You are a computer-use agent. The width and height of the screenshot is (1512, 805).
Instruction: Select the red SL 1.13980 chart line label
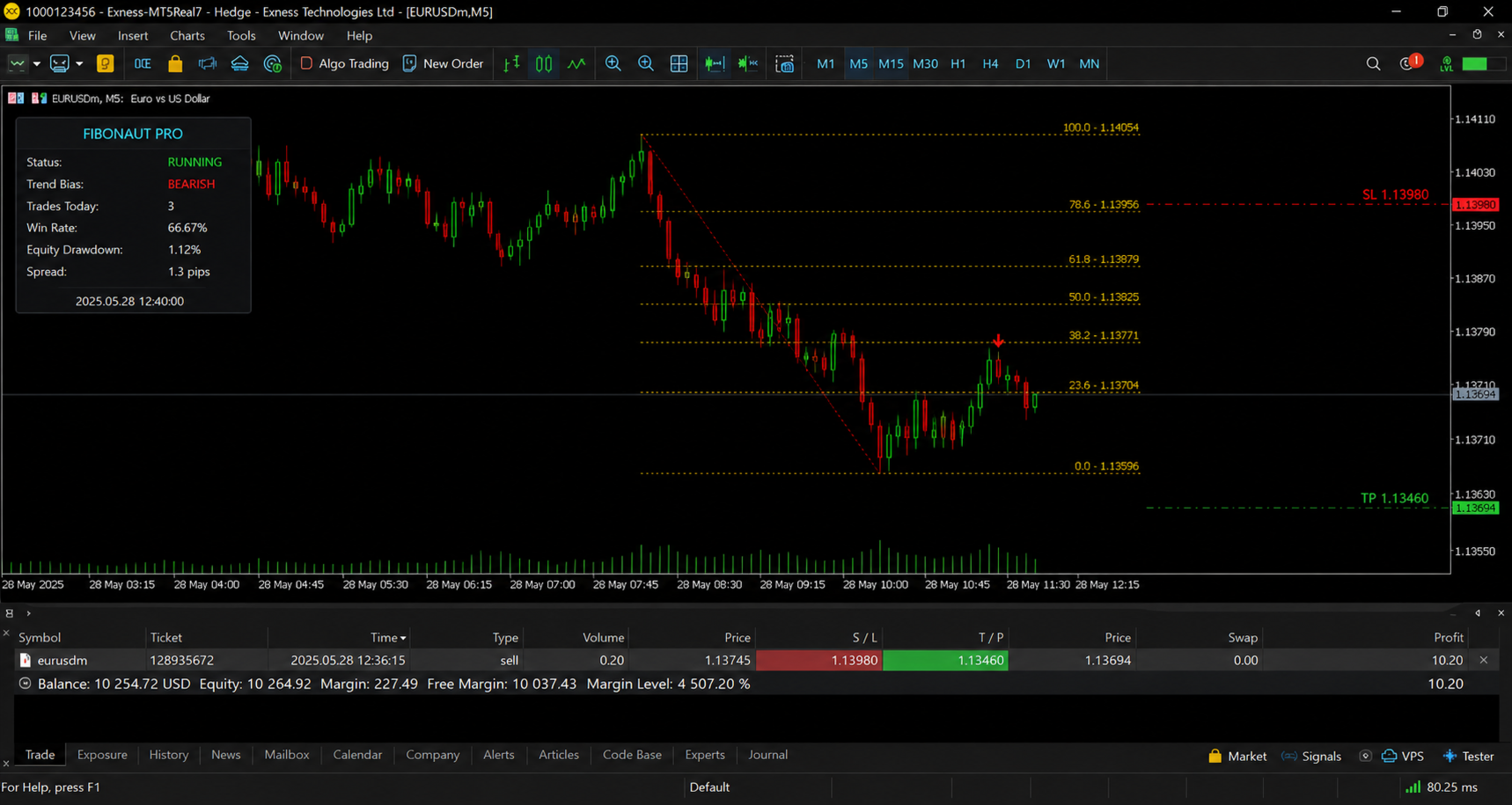click(x=1395, y=194)
